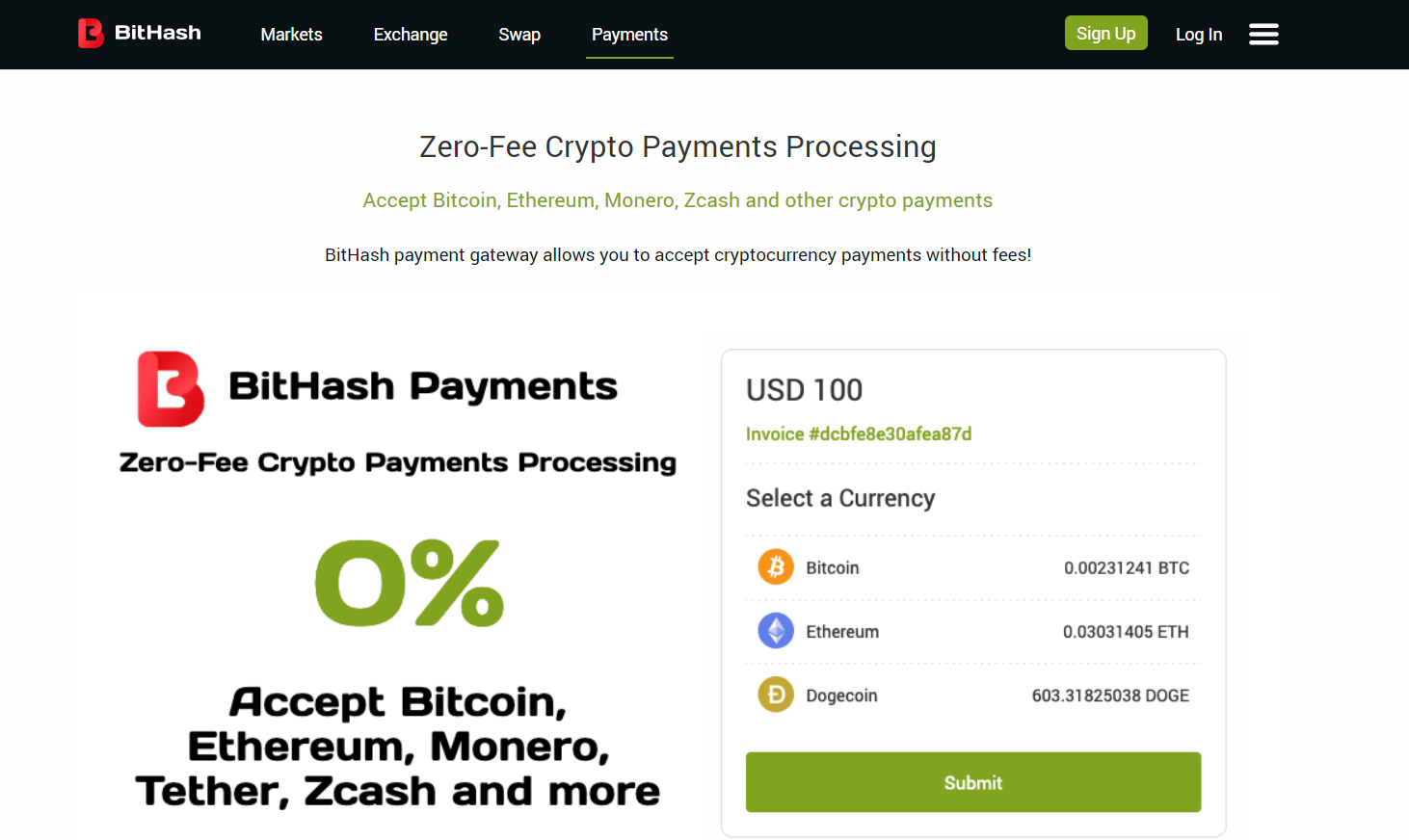
Task: Go to the Exchange page
Action: (x=411, y=35)
